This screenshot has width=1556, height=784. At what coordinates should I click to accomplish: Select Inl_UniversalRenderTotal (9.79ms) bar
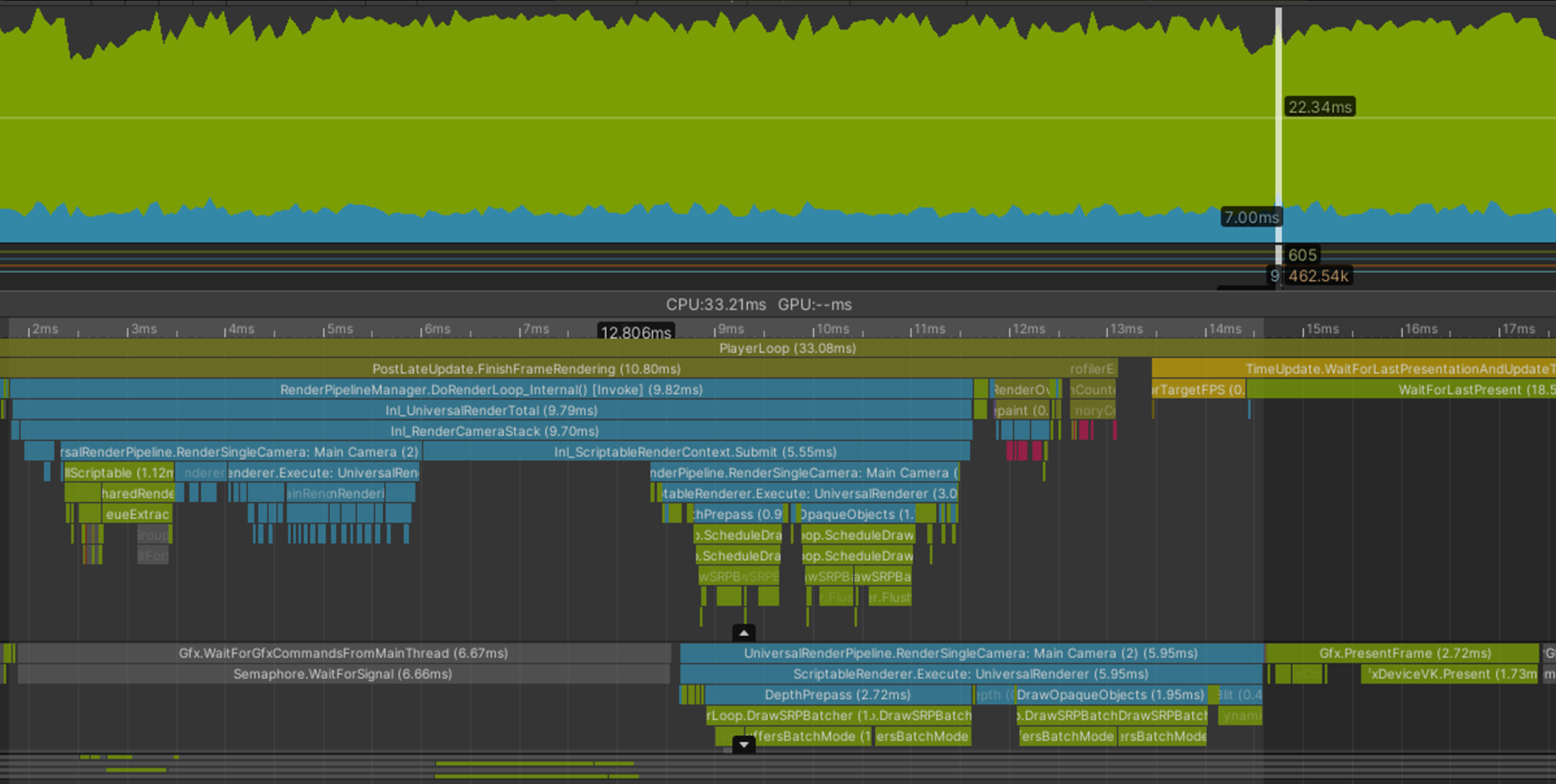(491, 410)
